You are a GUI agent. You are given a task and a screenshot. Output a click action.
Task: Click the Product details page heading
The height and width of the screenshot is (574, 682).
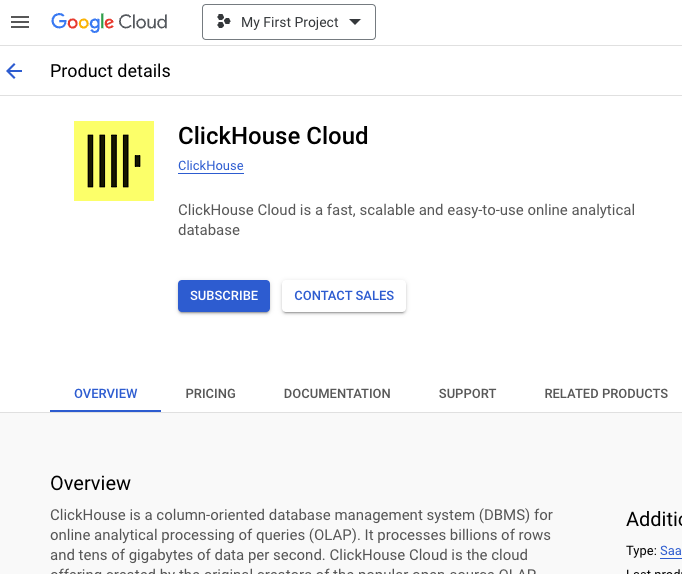(x=110, y=71)
